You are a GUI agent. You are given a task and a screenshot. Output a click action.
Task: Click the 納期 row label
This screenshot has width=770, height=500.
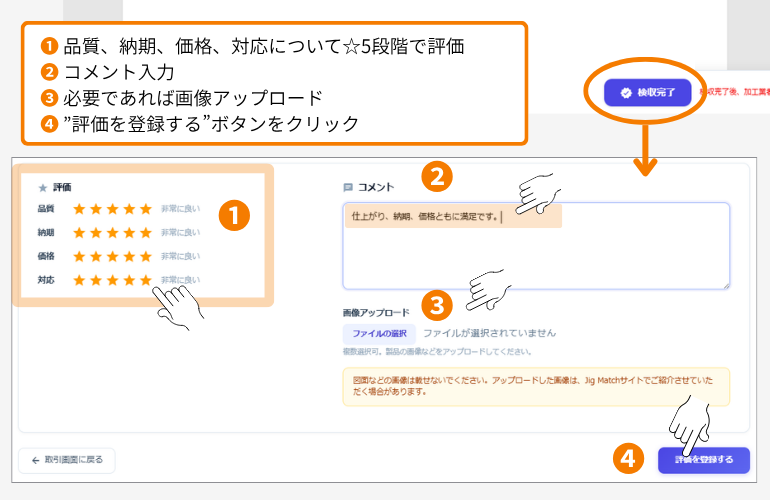[x=46, y=232]
